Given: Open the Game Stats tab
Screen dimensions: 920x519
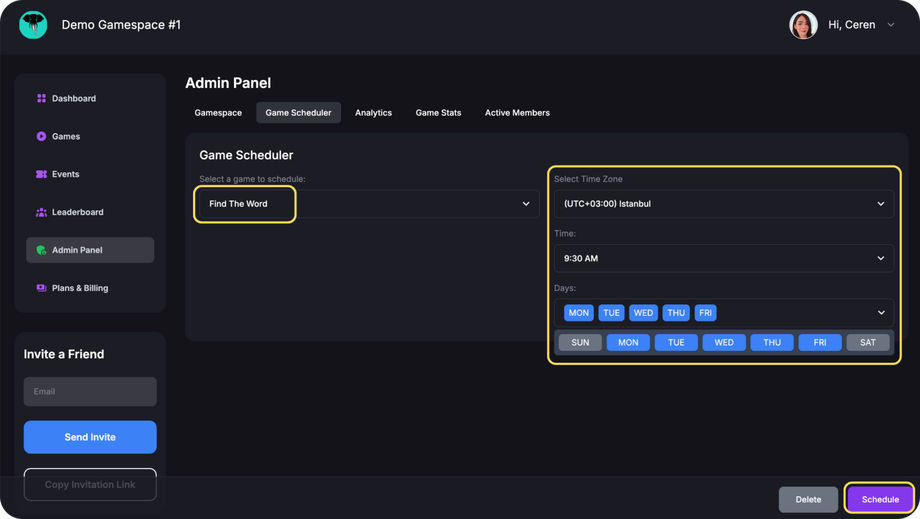Looking at the screenshot, I should pyautogui.click(x=438, y=113).
